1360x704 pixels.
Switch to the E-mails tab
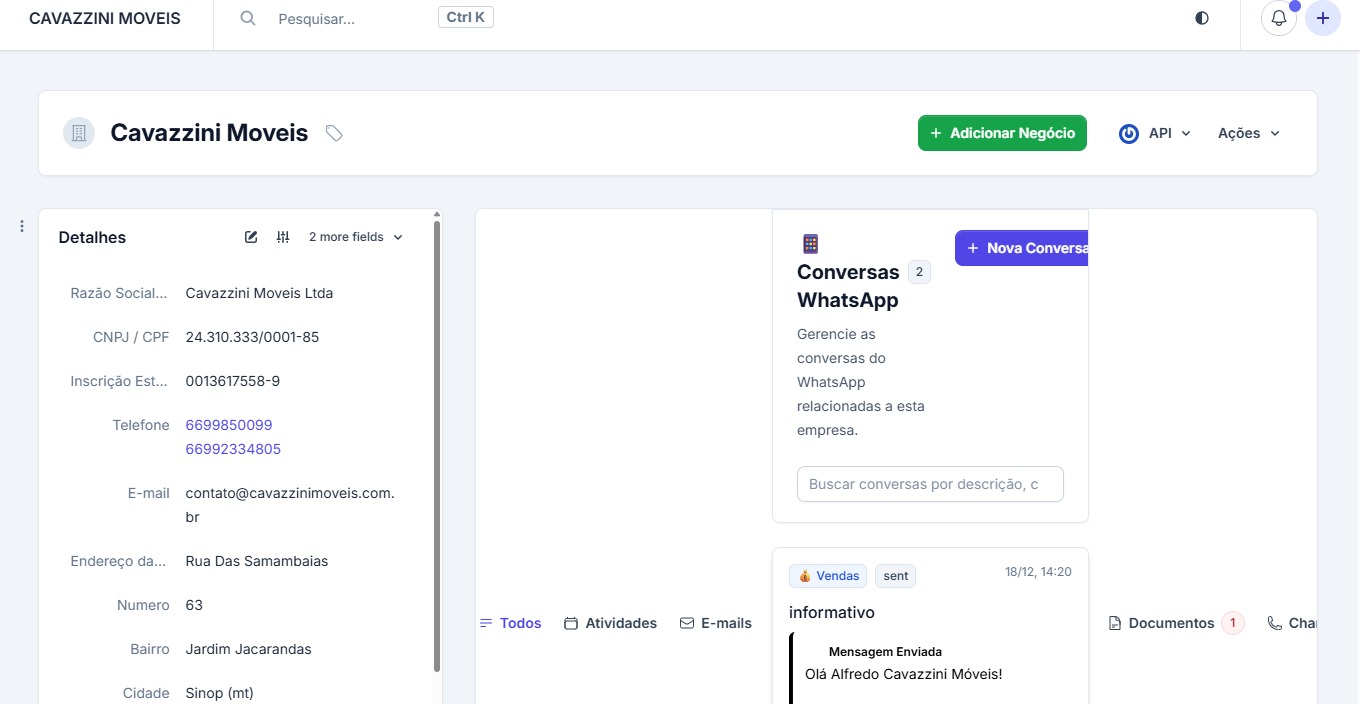pos(716,623)
